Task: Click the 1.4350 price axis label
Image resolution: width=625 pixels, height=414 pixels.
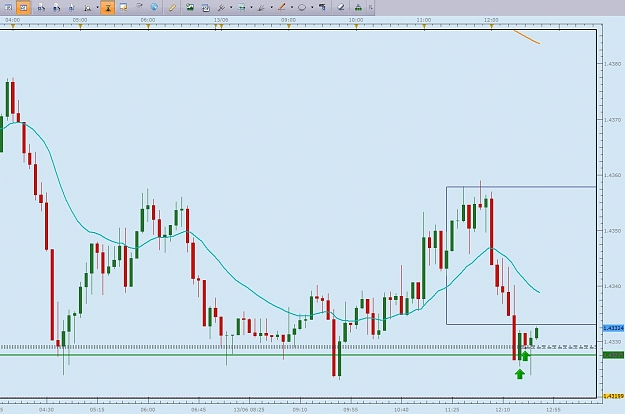Action: 612,231
